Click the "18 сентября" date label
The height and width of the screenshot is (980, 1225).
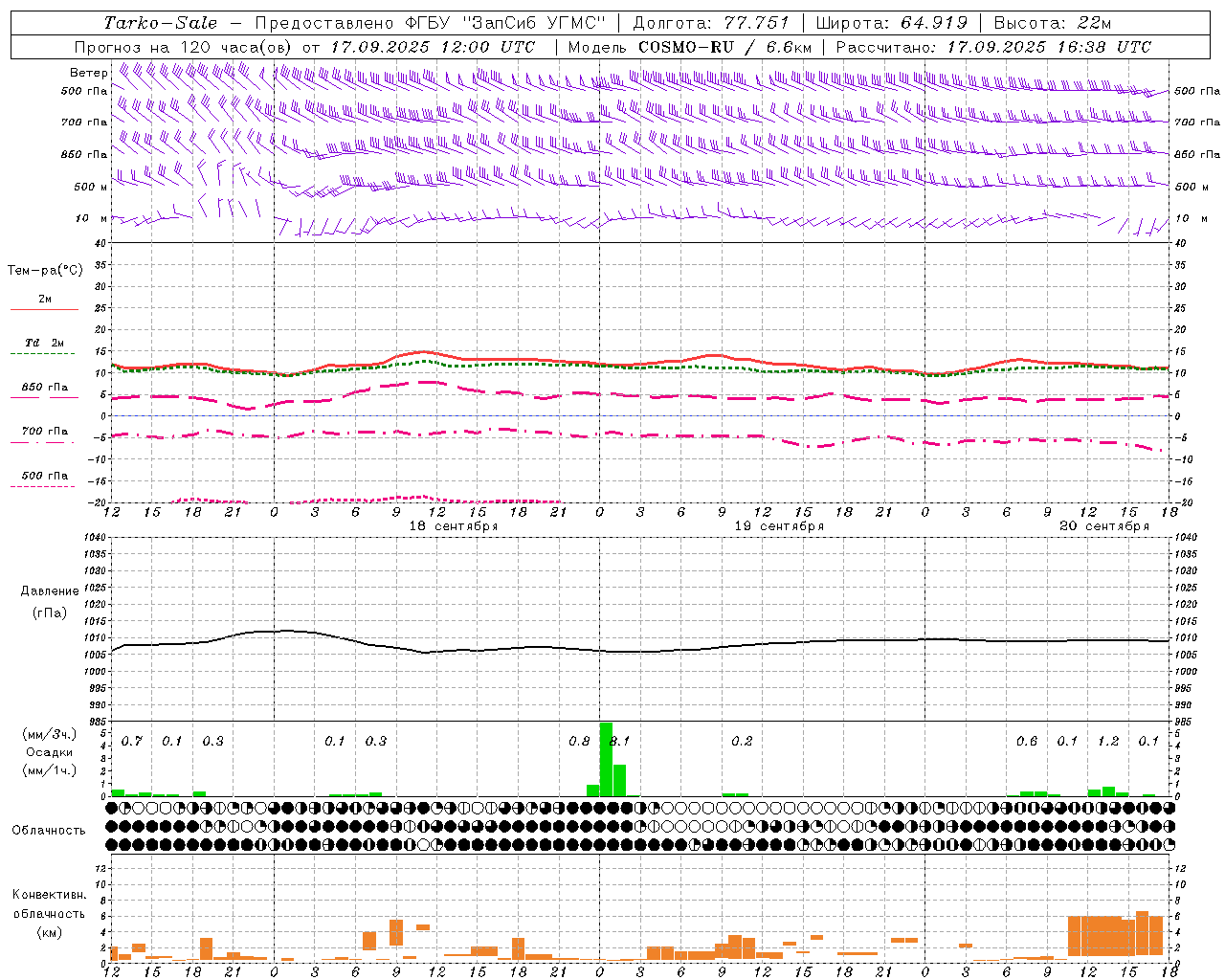click(454, 526)
